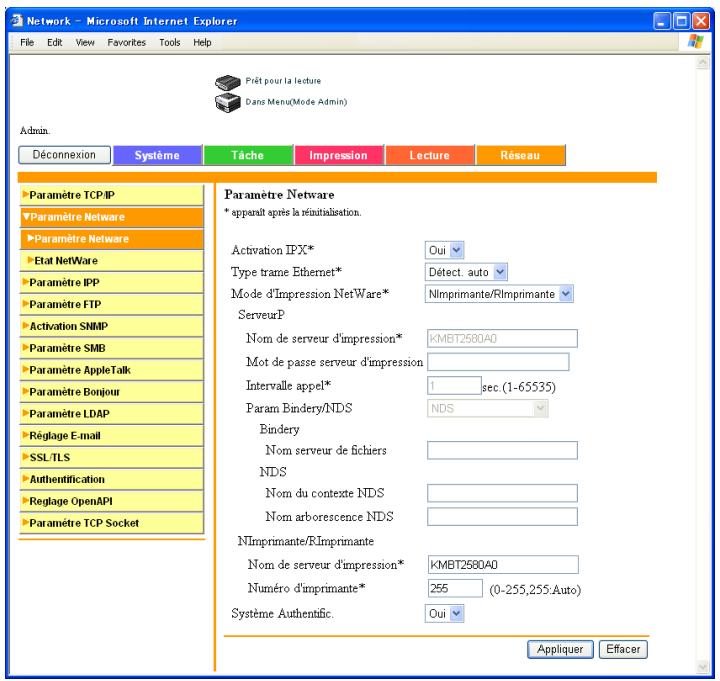Switch to the Lecture tab
Screen dimensions: 720x681
429,155
